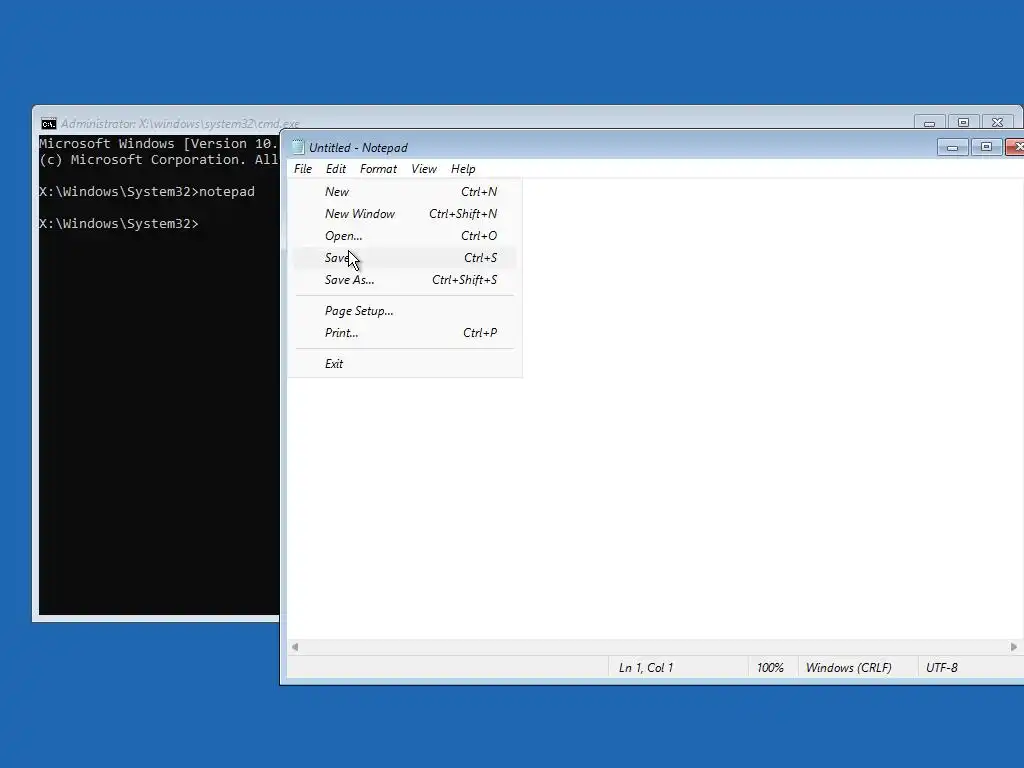The height and width of the screenshot is (768, 1024).
Task: Open the File menu in Notepad
Action: click(302, 168)
